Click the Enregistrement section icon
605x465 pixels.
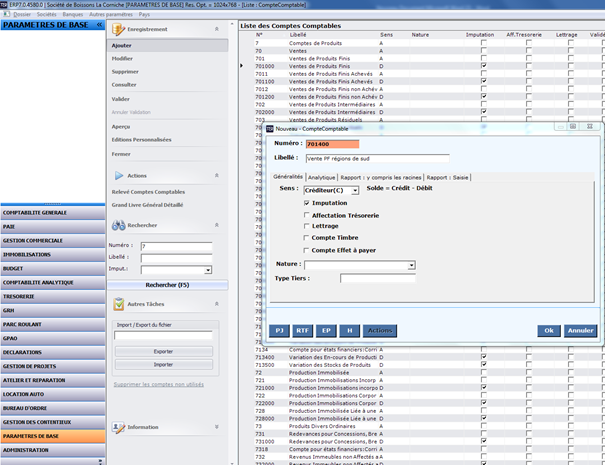[118, 29]
